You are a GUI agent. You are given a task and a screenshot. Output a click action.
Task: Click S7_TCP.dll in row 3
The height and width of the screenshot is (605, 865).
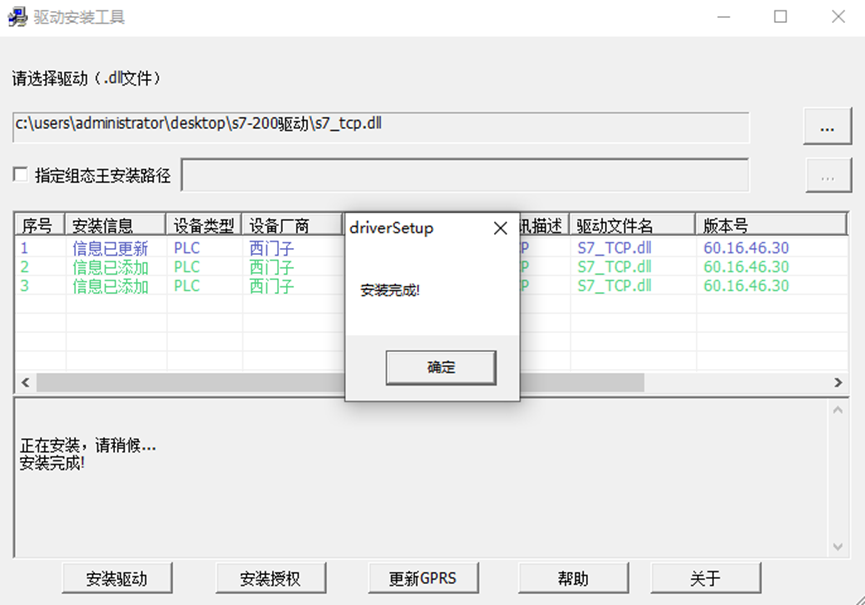pyautogui.click(x=614, y=286)
